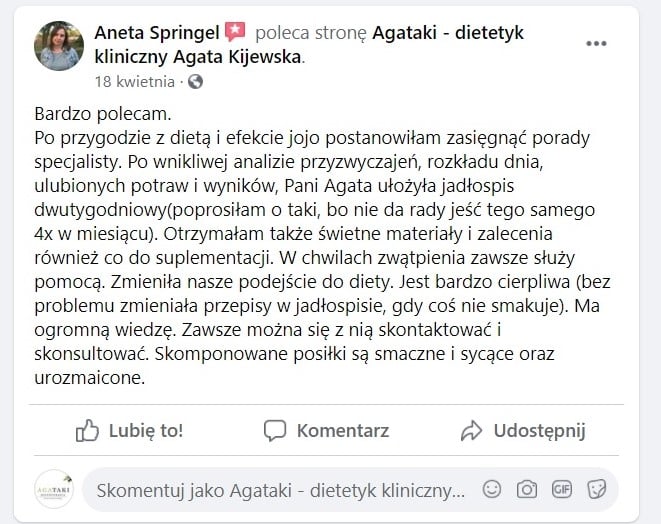This screenshot has height=524, width=661.
Task: Click the globe public audience icon
Action: [195, 81]
